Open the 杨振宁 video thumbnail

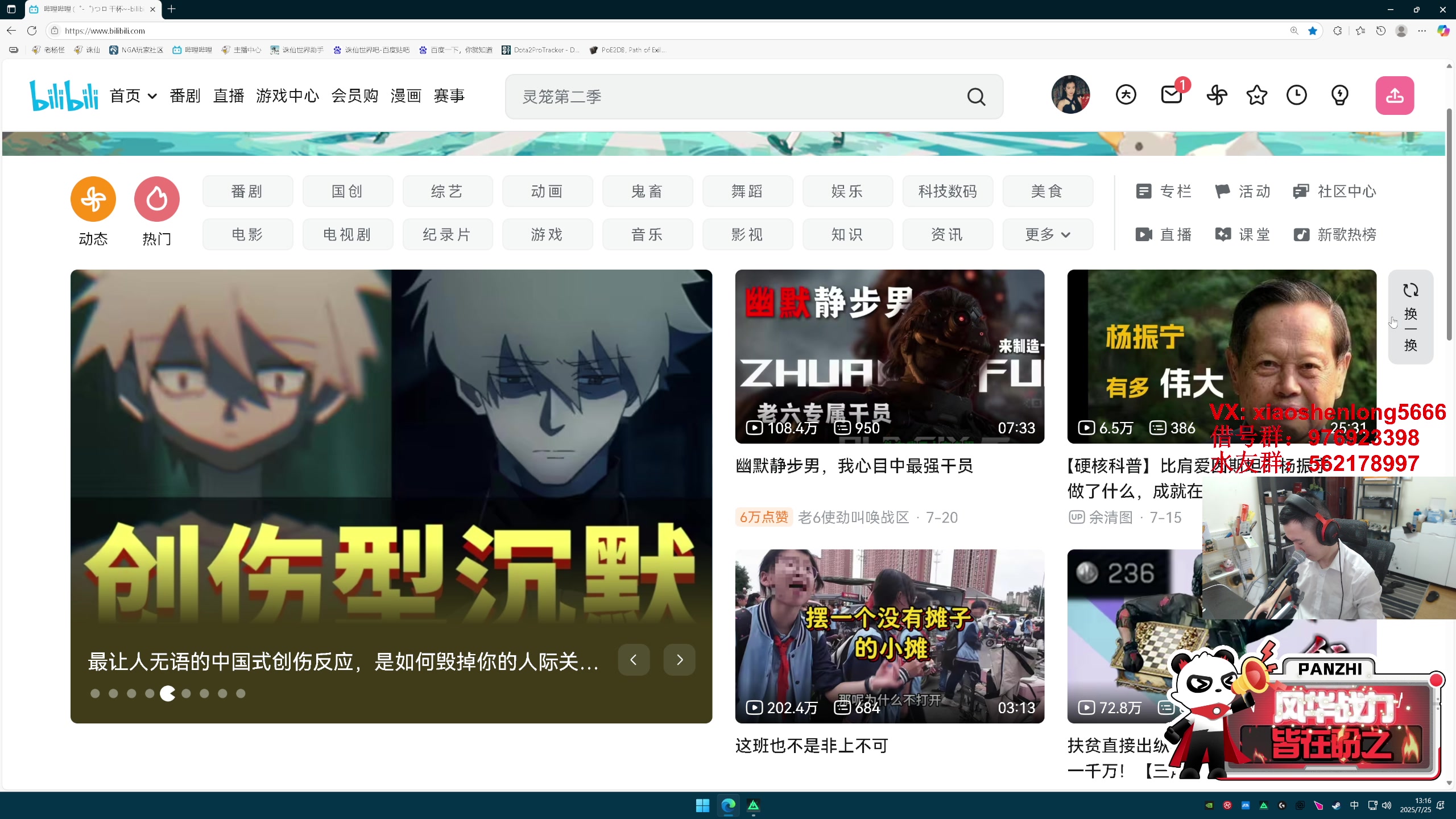tap(1221, 357)
